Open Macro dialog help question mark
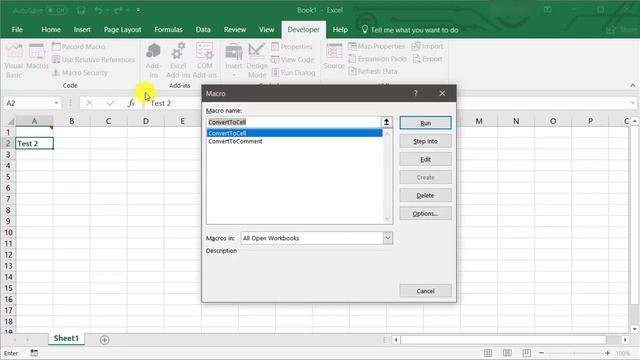The width and height of the screenshot is (640, 360). [x=416, y=93]
